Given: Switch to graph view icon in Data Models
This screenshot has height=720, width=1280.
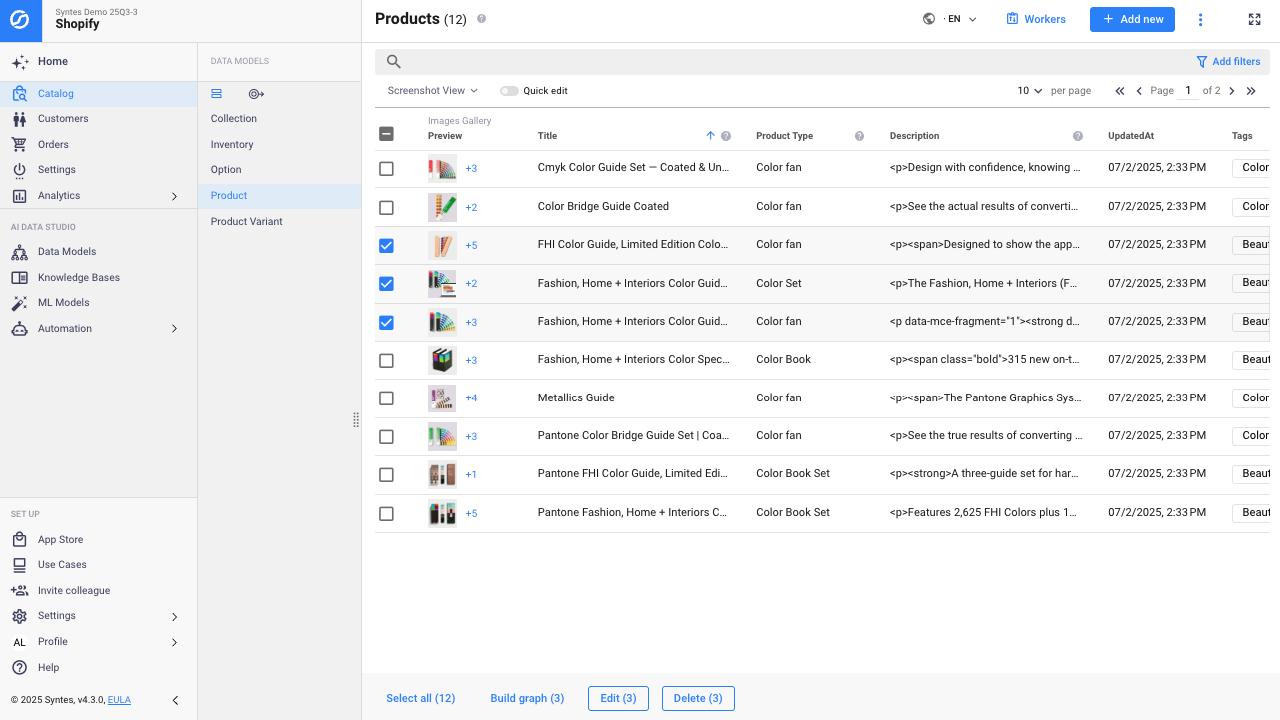Looking at the screenshot, I should tap(256, 94).
